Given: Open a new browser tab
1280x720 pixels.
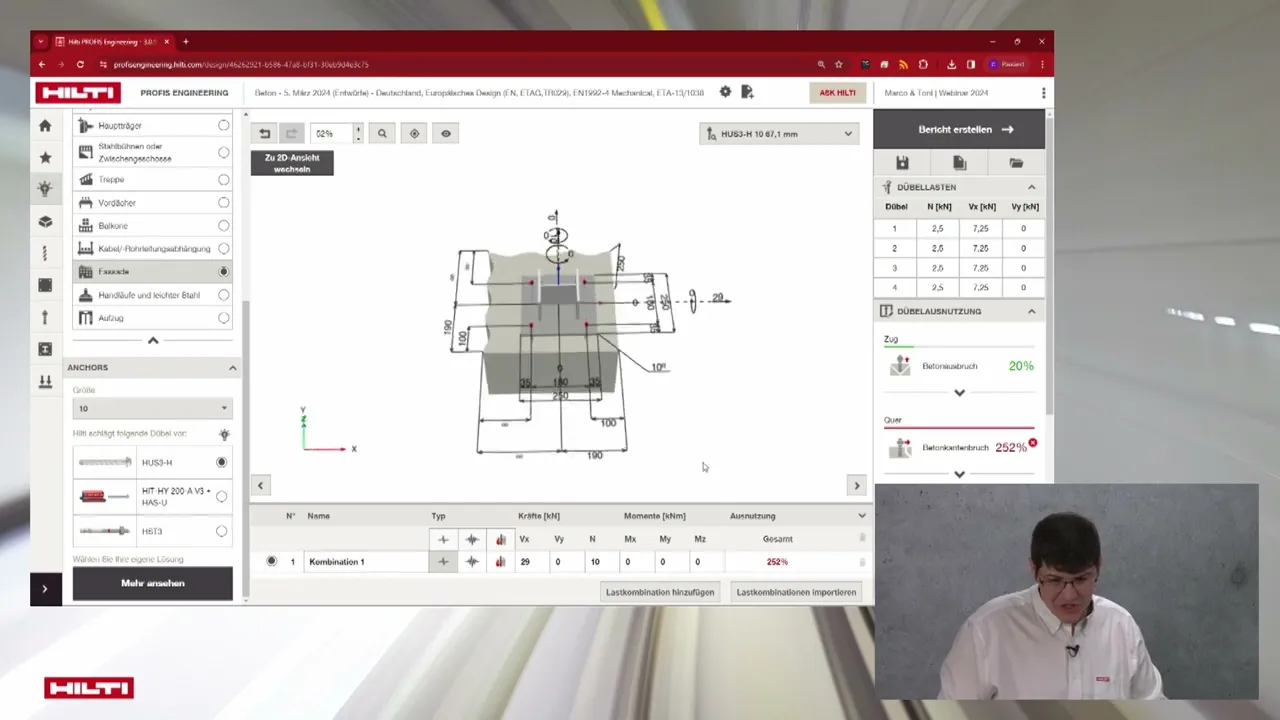Looking at the screenshot, I should pos(186,42).
